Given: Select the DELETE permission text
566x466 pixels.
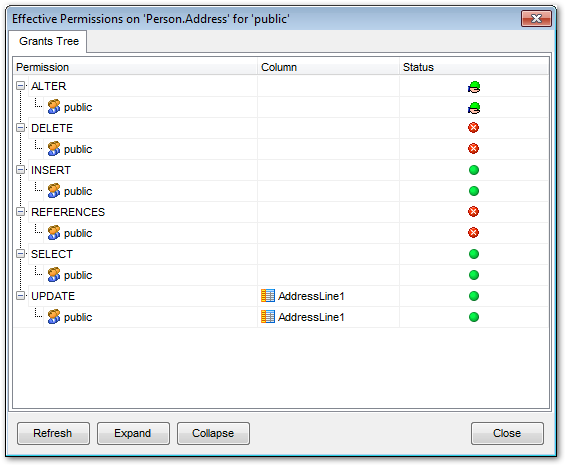Looking at the screenshot, I should tap(52, 128).
